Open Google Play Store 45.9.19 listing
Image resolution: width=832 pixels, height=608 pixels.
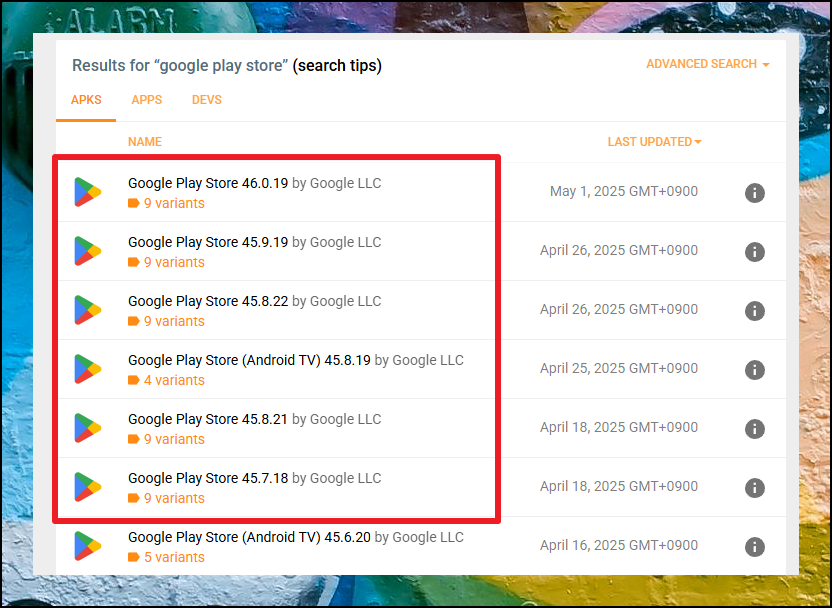click(208, 242)
